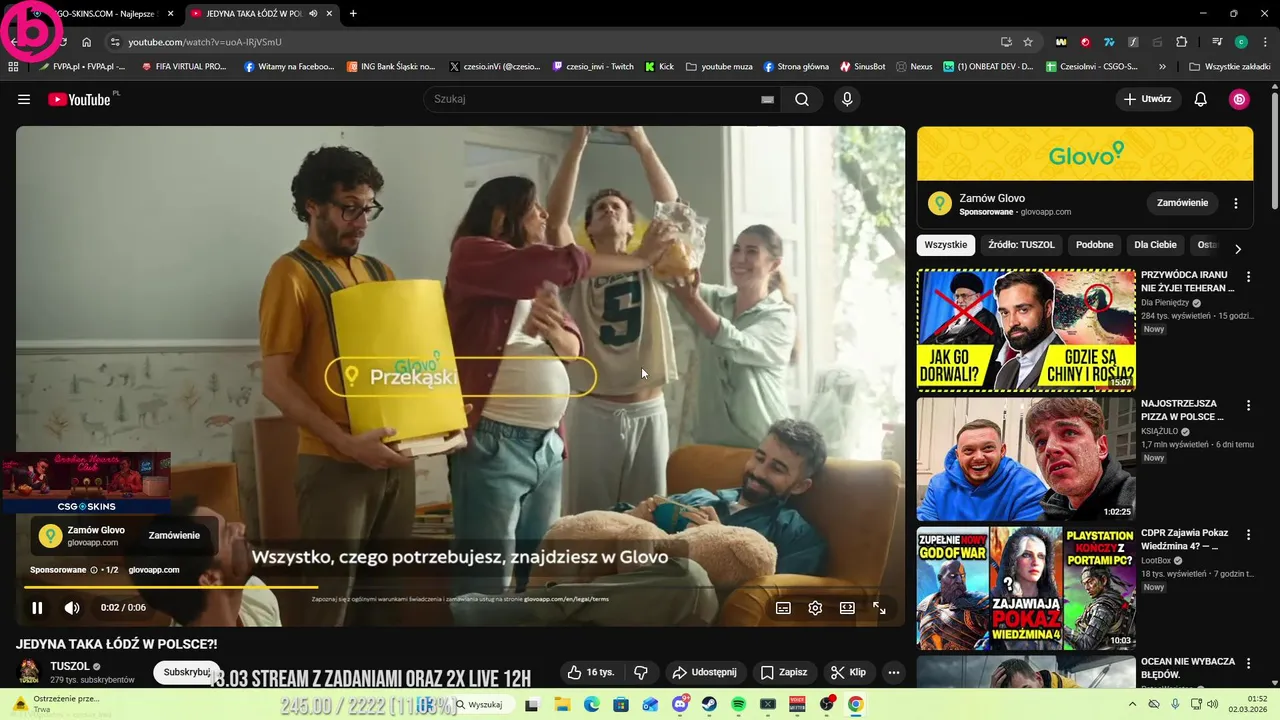Click the ad progress bar
This screenshot has height=720, width=1280.
[x=460, y=588]
